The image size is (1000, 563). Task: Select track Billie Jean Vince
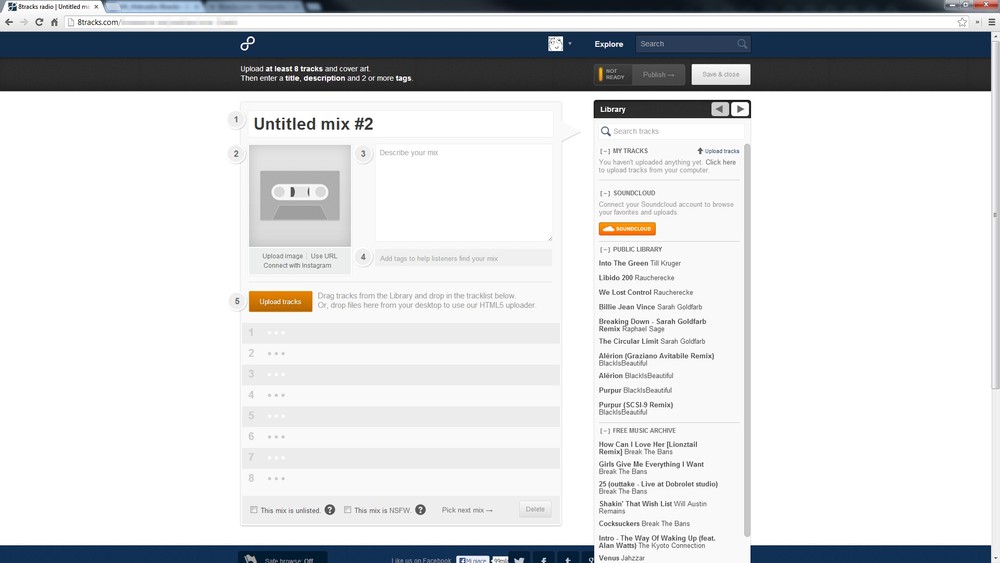point(650,307)
